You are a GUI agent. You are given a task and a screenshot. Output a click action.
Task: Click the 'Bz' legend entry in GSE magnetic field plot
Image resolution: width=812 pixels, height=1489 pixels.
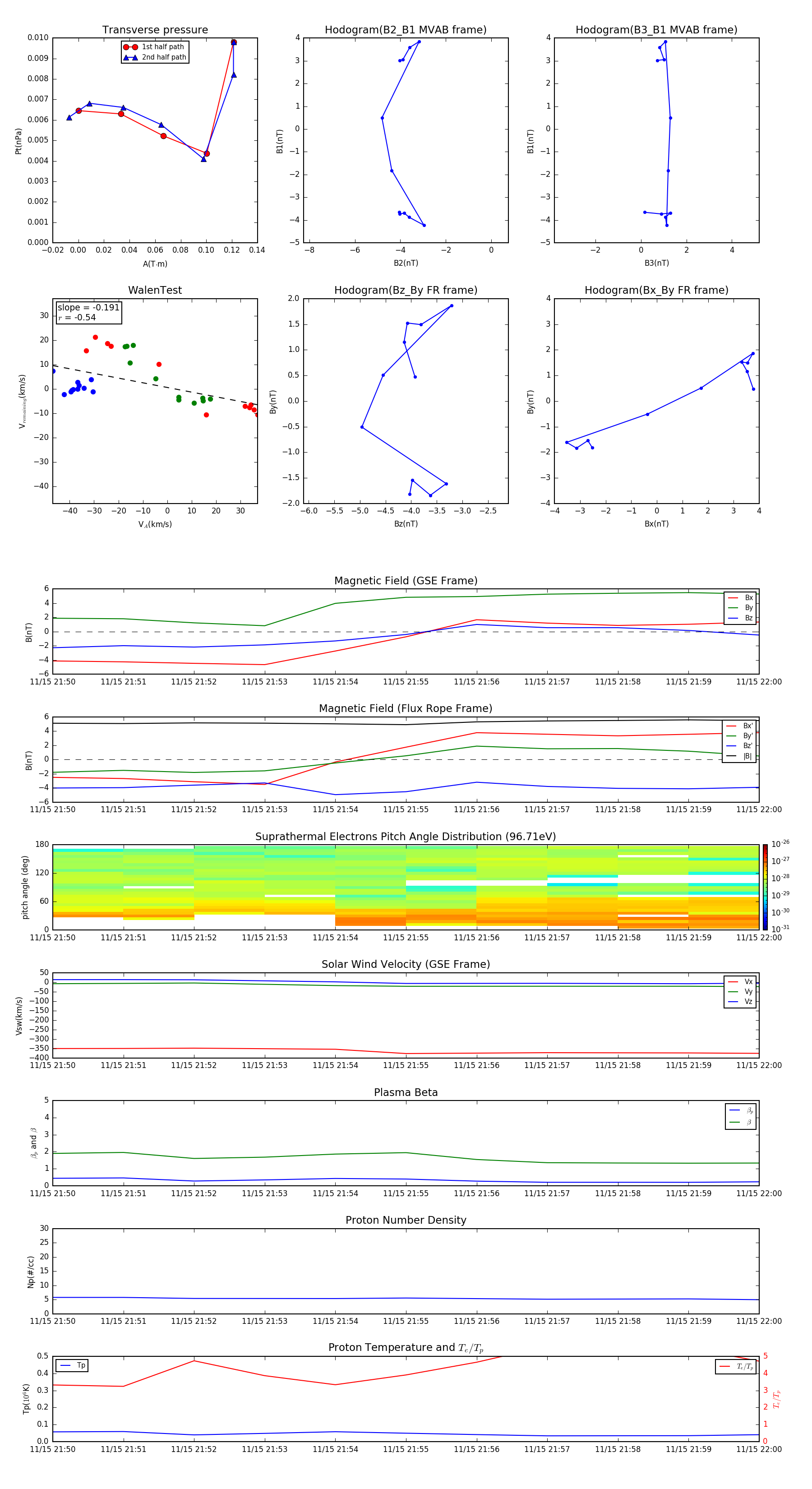point(740,619)
